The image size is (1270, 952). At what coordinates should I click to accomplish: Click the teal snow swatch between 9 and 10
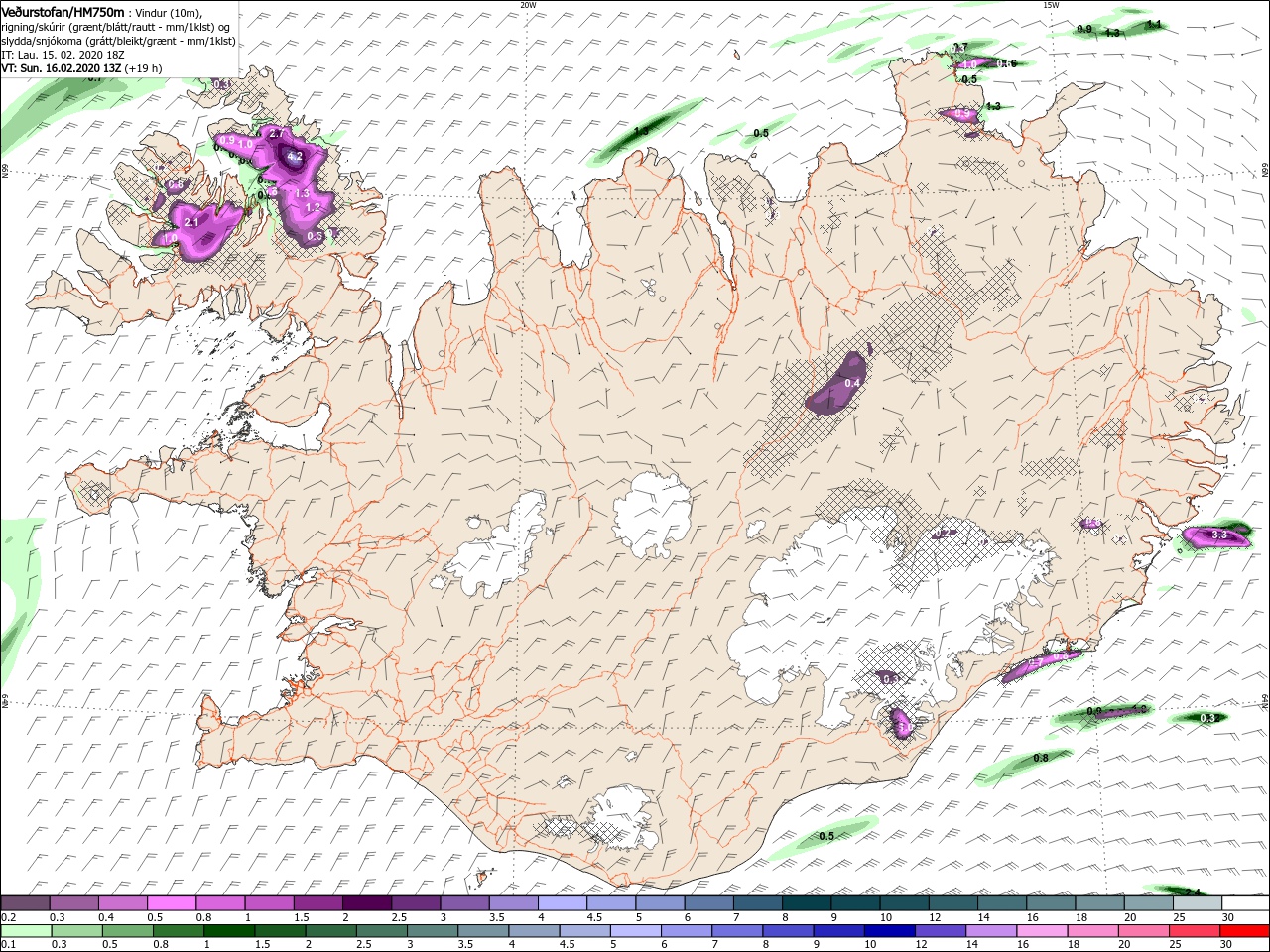pyautogui.click(x=855, y=903)
